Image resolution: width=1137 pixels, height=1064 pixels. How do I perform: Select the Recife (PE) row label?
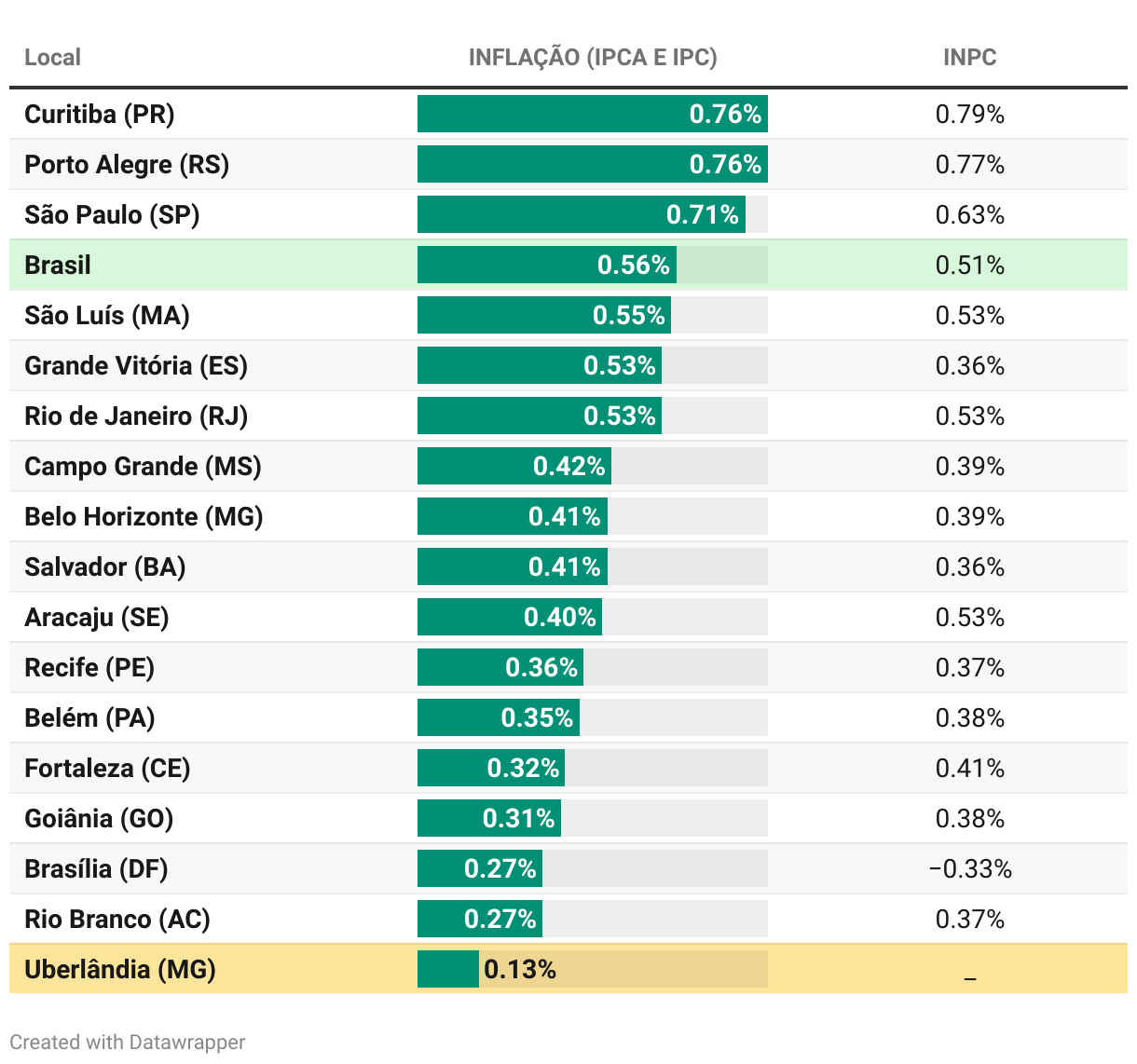(x=89, y=668)
